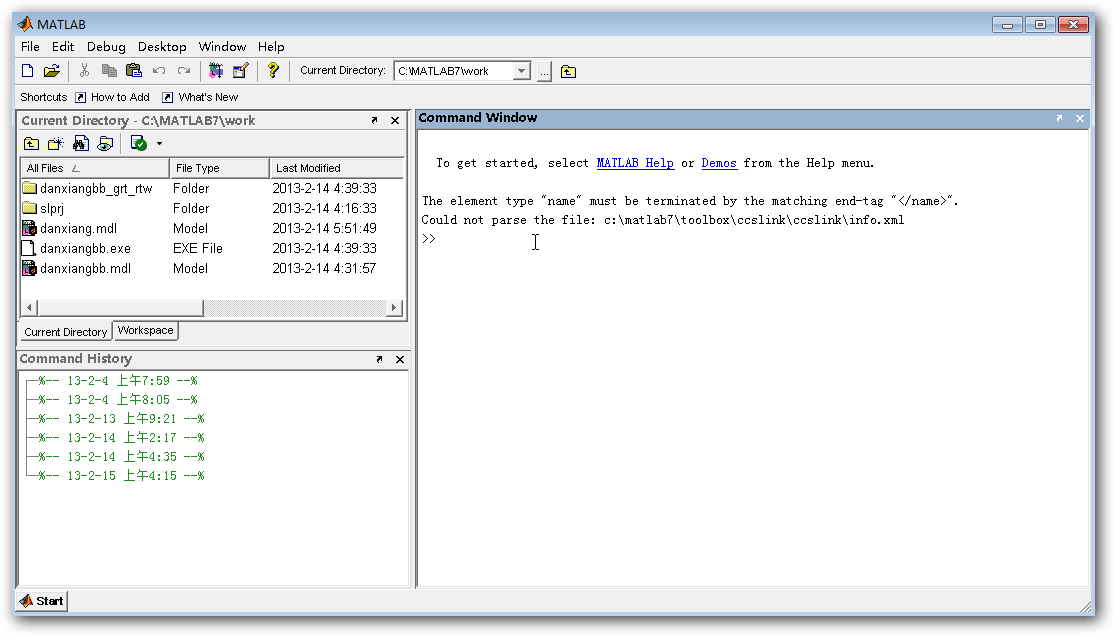Image resolution: width=1115 pixels, height=636 pixels.
Task: Select history entry 13-2-13 上午9:21
Action: (122, 419)
